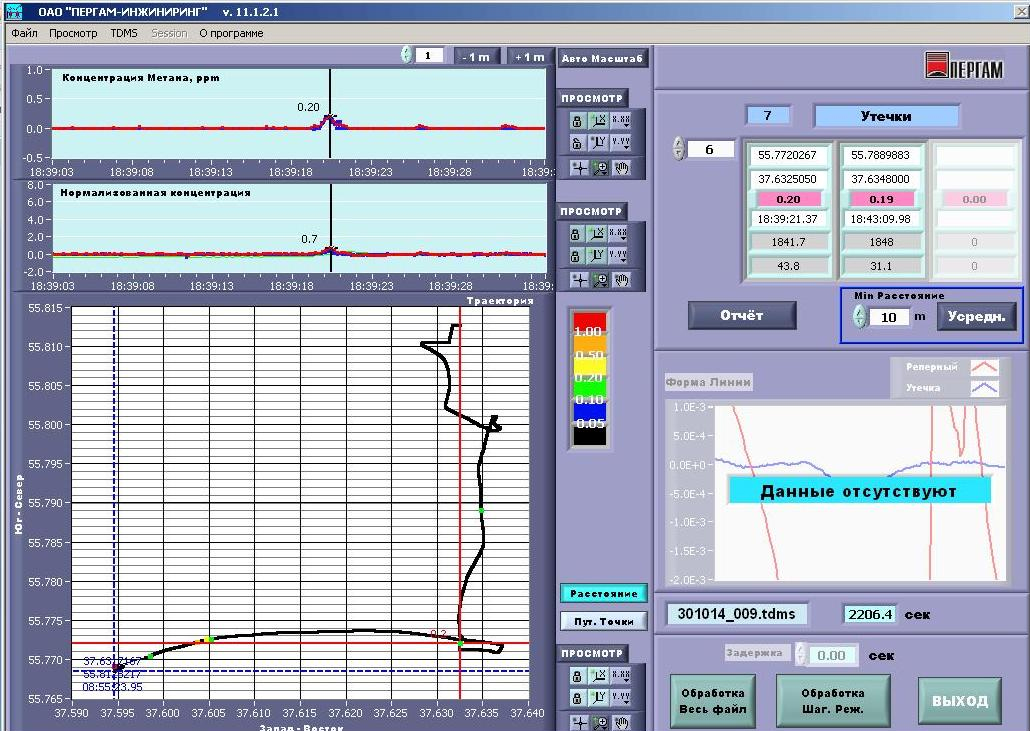The width and height of the screenshot is (1030, 731).
Task: Click the -1 m button
Action: pyautogui.click(x=476, y=56)
